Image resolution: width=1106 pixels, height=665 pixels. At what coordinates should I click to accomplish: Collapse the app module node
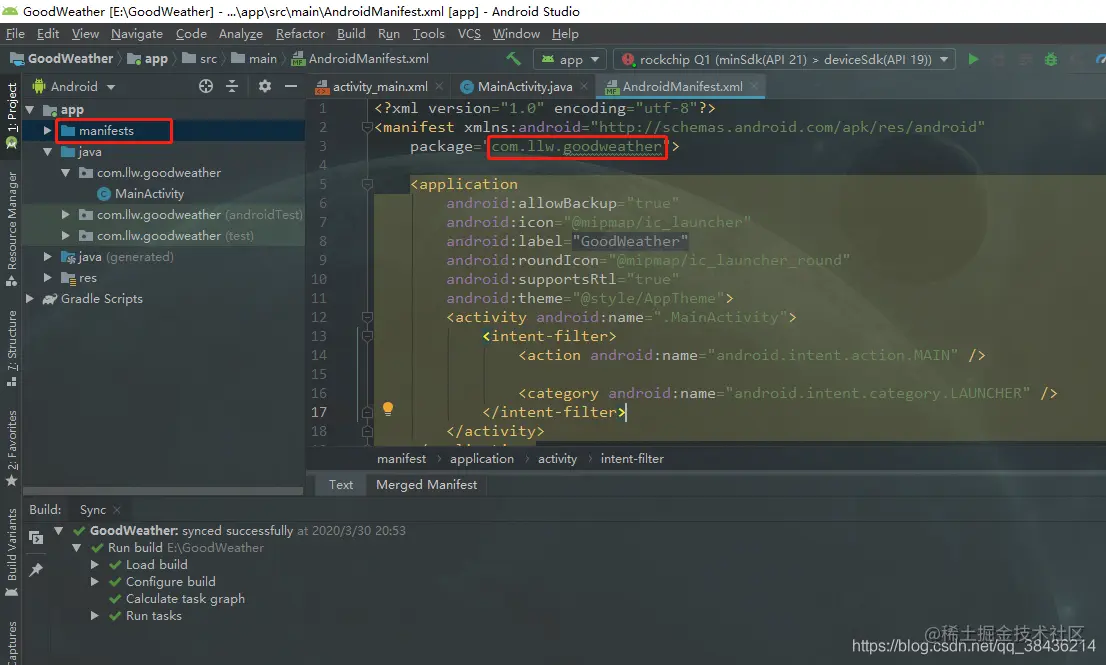[30, 109]
